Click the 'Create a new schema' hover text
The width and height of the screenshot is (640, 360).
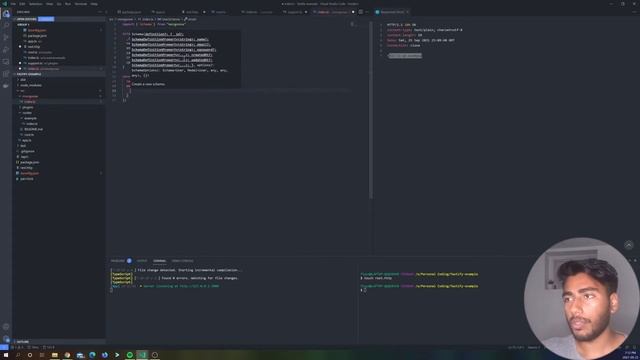[x=148, y=84]
